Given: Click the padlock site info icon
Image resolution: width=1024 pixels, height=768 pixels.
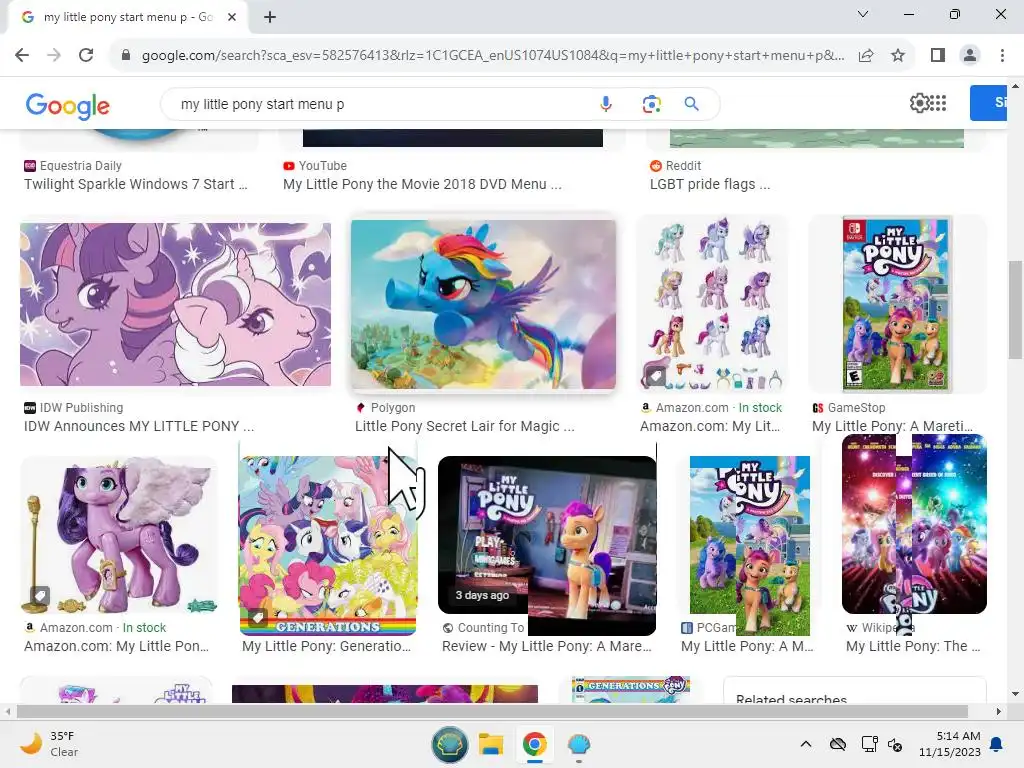Looking at the screenshot, I should (126, 56).
